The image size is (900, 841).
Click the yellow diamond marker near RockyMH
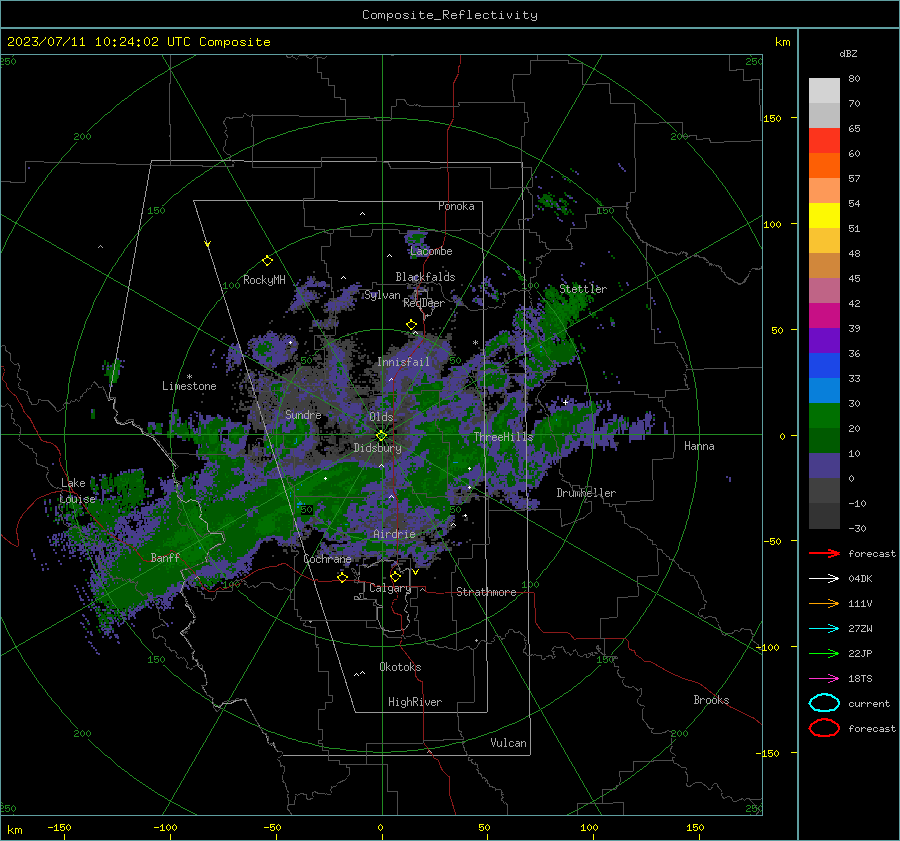point(267,261)
